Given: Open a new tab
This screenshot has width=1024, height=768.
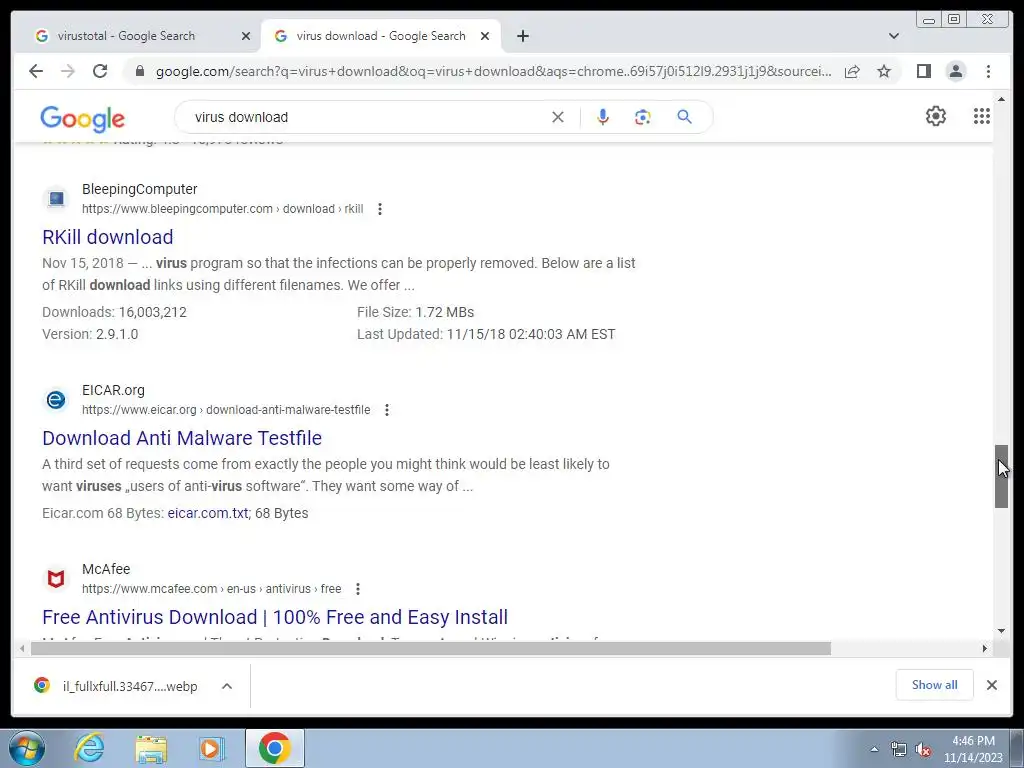Looking at the screenshot, I should [522, 36].
